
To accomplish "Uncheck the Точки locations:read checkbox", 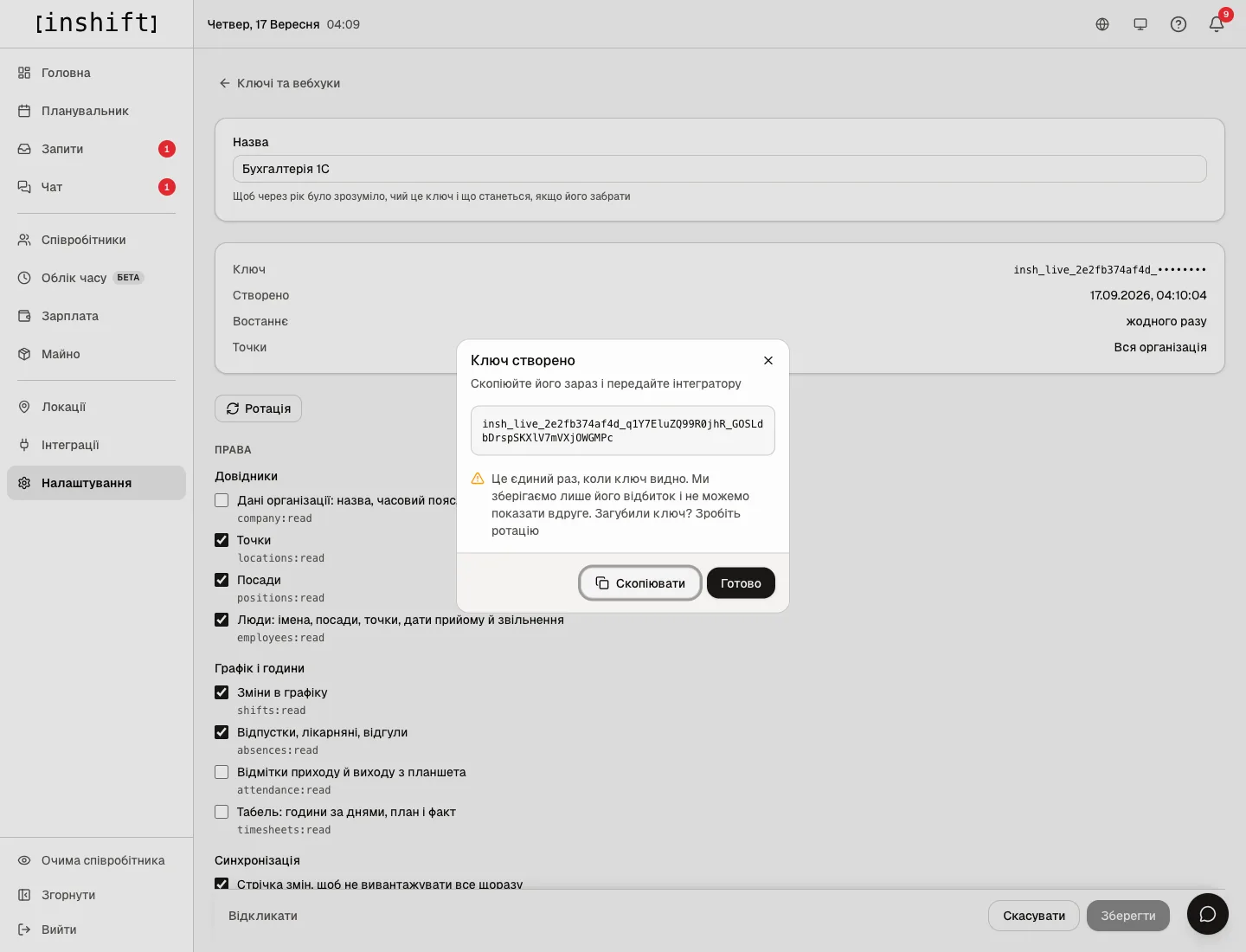I will (222, 540).
